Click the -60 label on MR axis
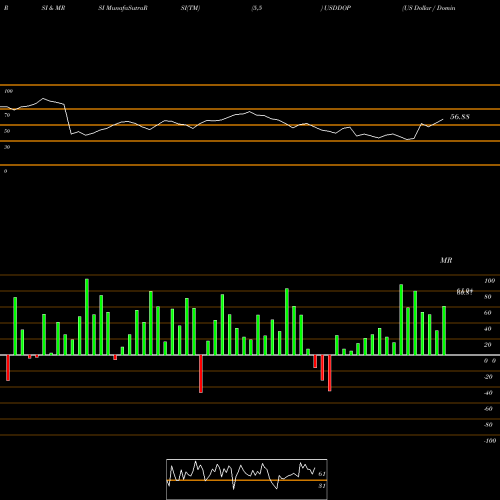 click(x=488, y=409)
